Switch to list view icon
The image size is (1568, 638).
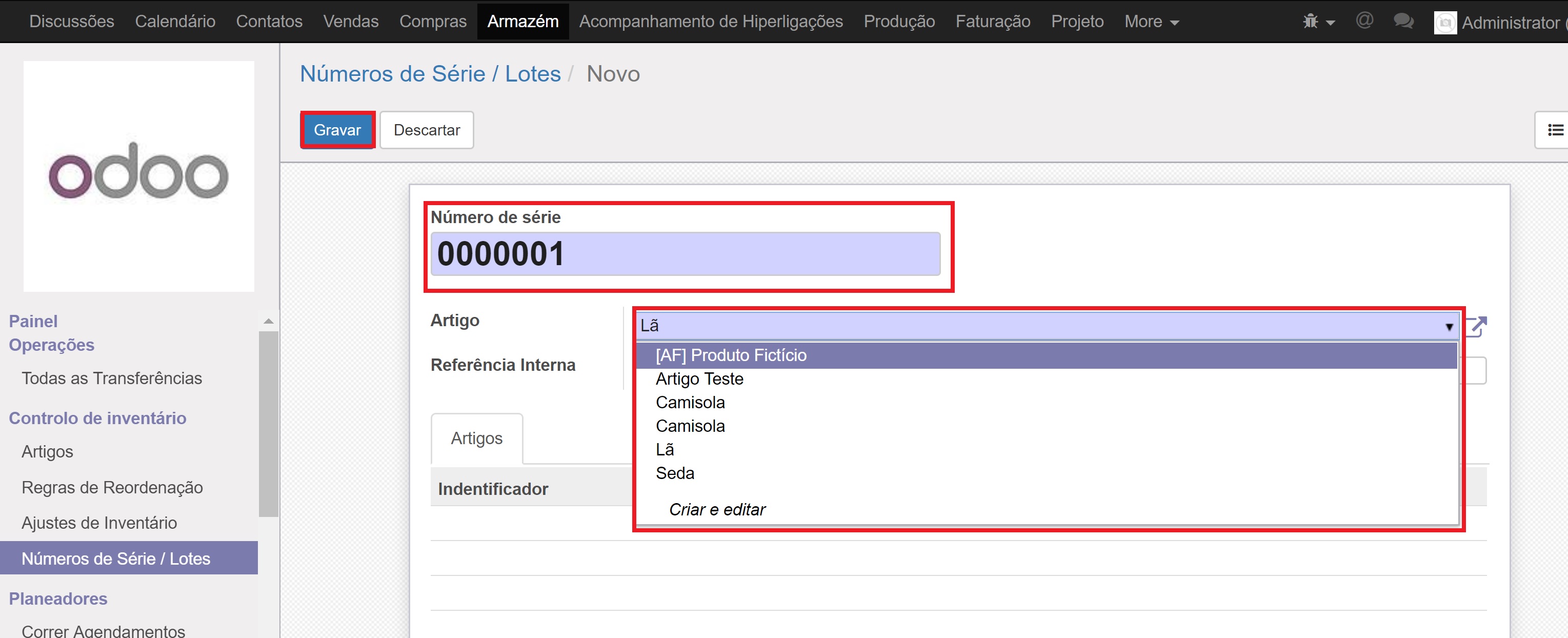(x=1555, y=130)
